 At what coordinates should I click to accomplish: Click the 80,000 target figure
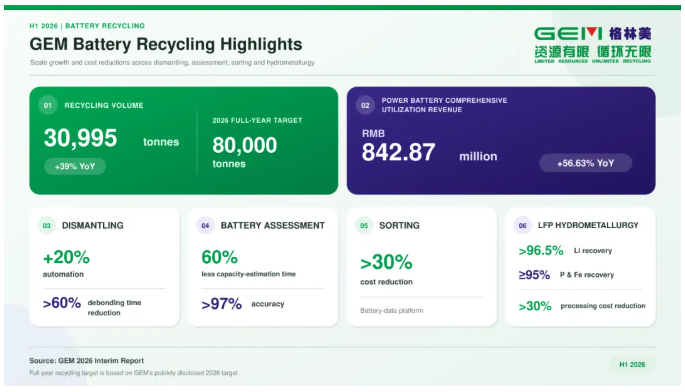245,145
